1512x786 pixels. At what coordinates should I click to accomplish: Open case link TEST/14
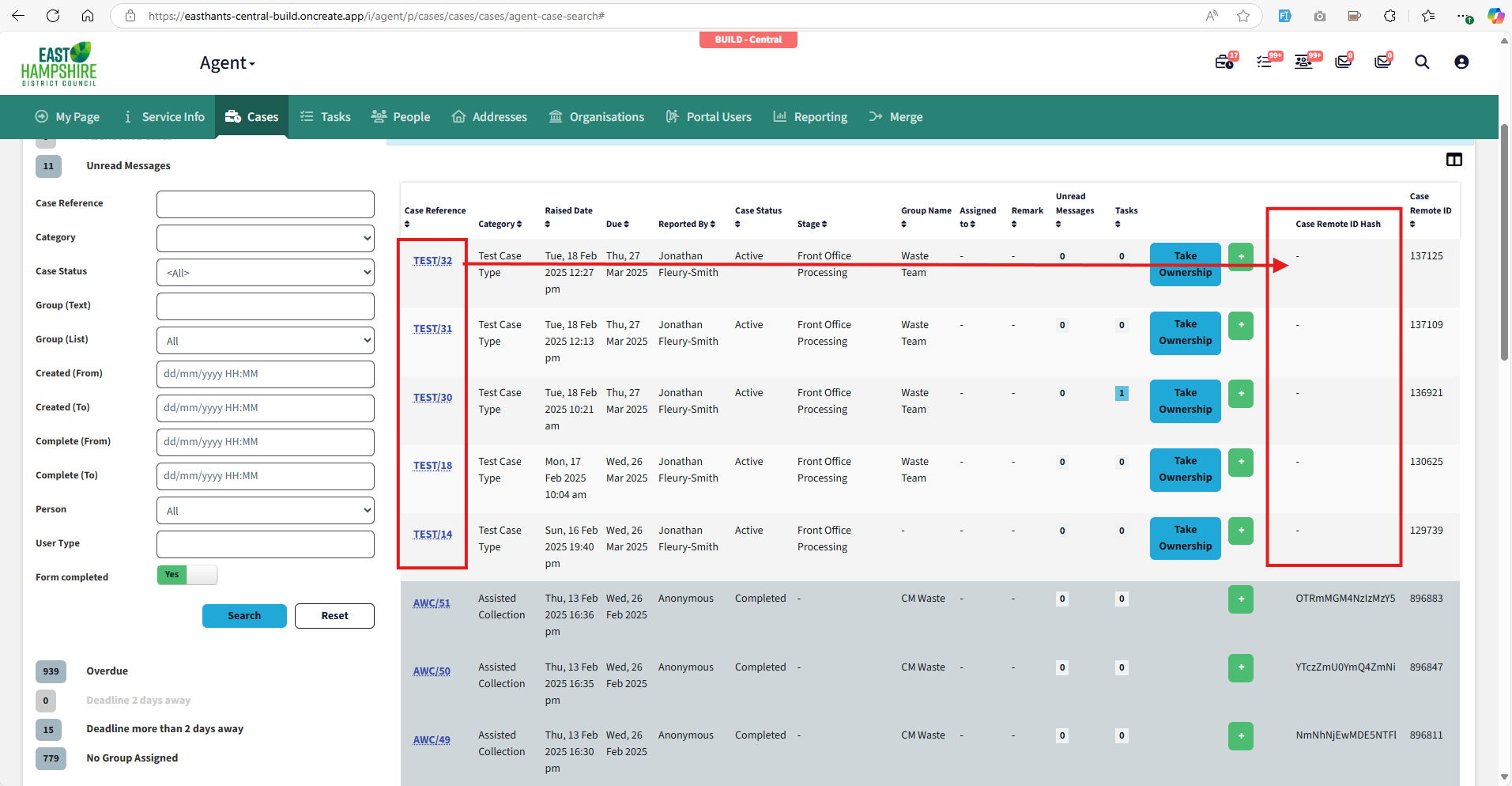tap(432, 535)
